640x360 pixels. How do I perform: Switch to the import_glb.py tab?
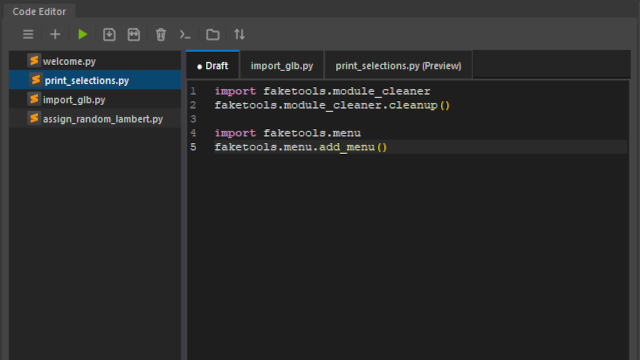pos(282,65)
